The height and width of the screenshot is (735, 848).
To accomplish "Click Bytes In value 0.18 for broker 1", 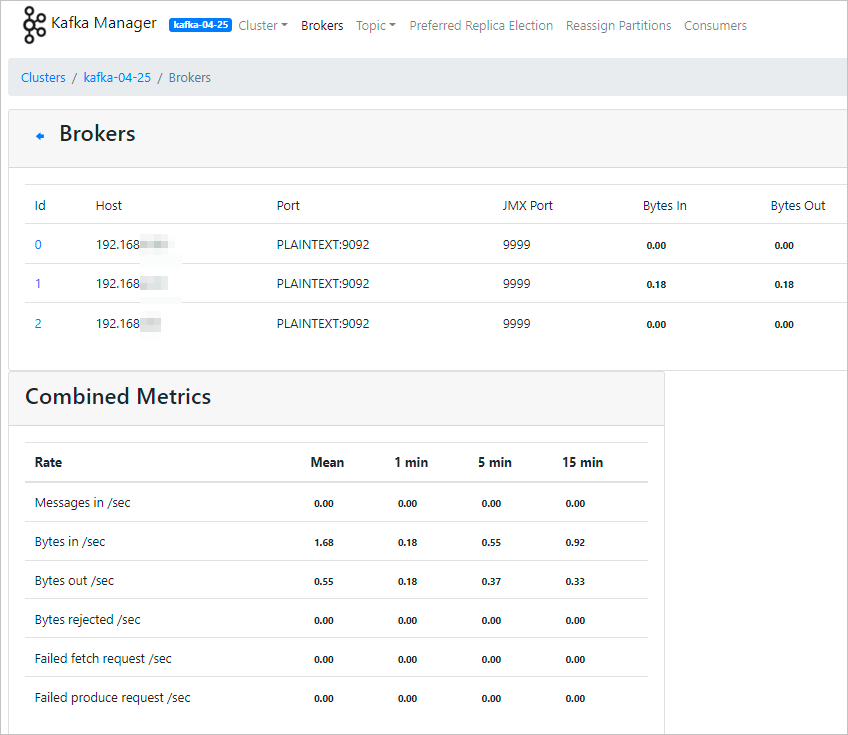I will (x=656, y=284).
